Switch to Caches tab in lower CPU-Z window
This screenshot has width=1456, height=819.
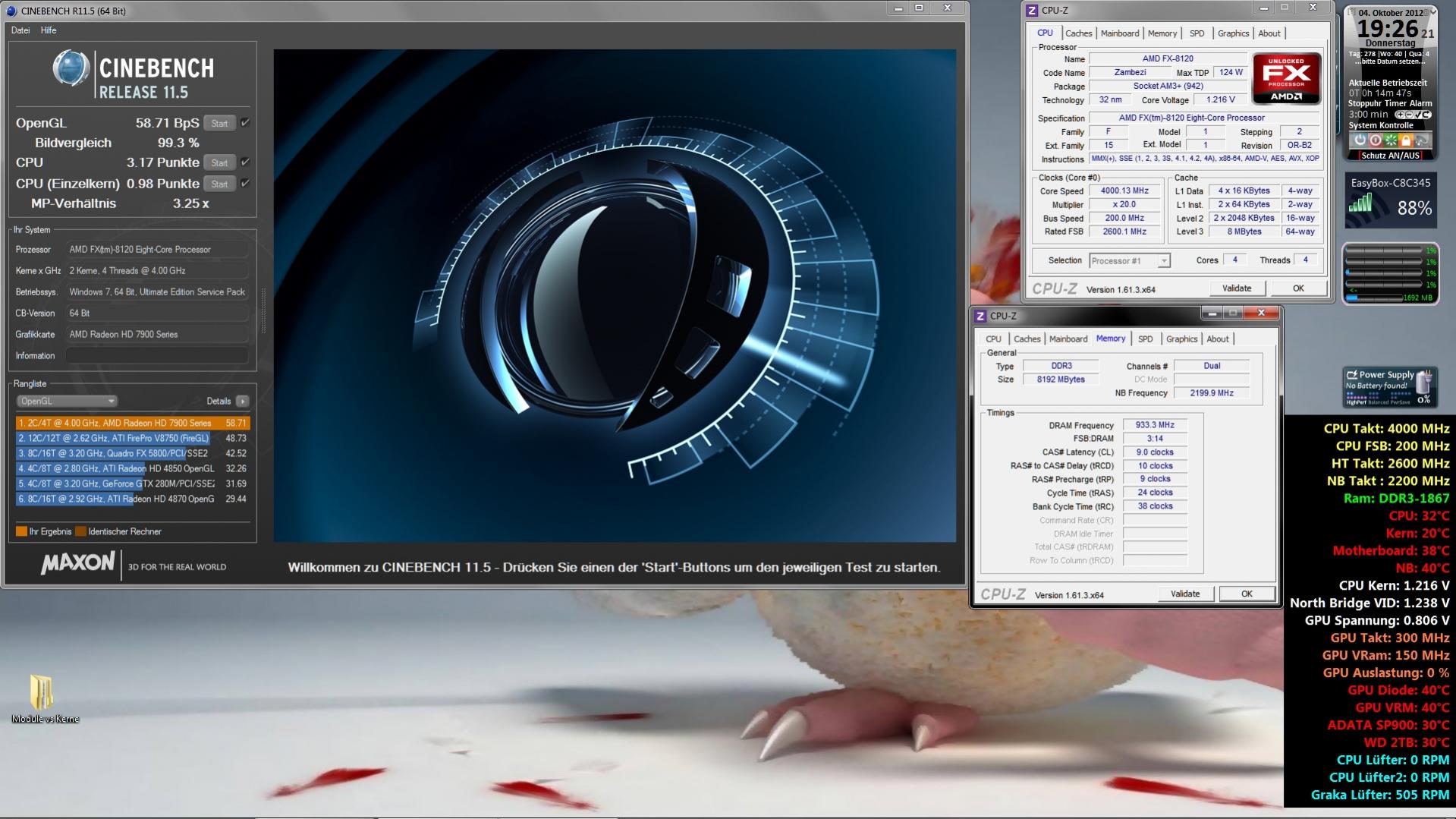(1027, 339)
